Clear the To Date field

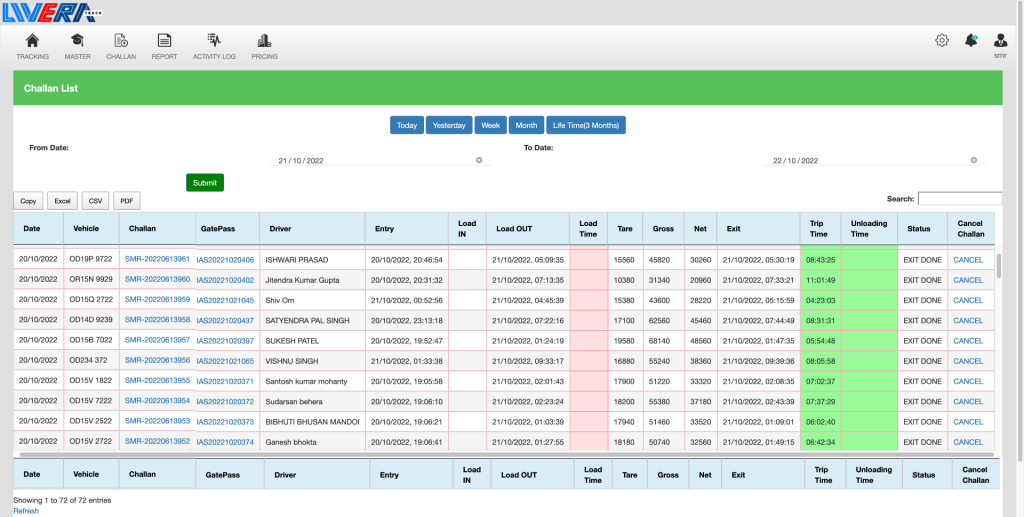[974, 160]
